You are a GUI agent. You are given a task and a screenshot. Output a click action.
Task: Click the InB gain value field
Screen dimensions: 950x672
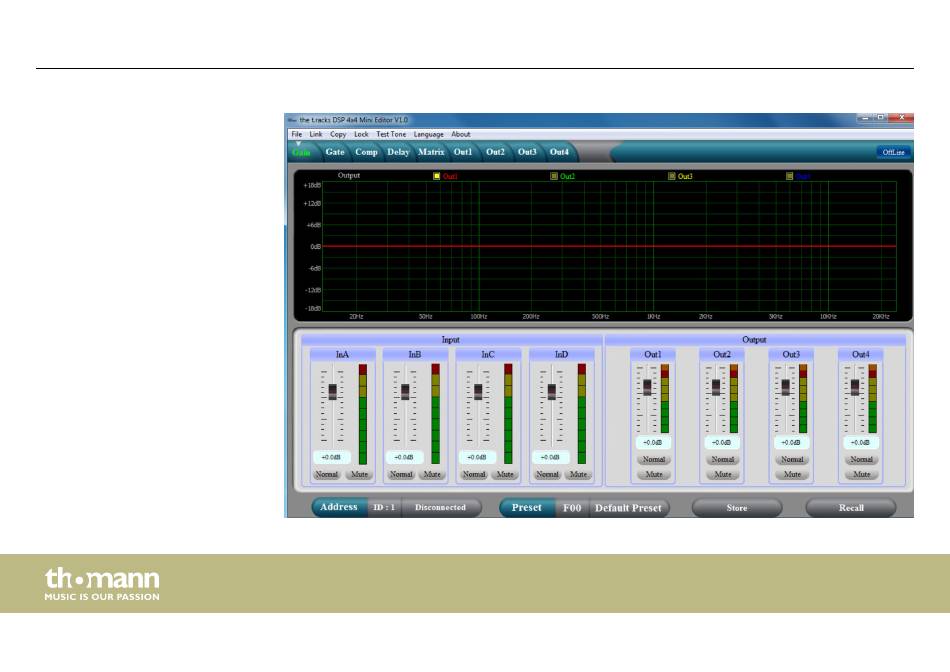[404, 457]
